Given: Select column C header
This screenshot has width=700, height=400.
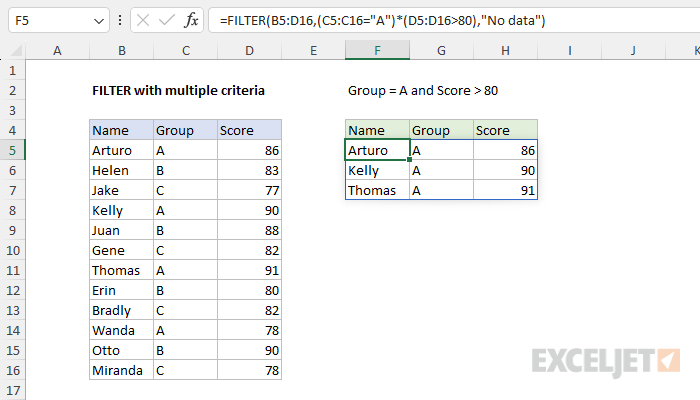Looking at the screenshot, I should coord(186,50).
